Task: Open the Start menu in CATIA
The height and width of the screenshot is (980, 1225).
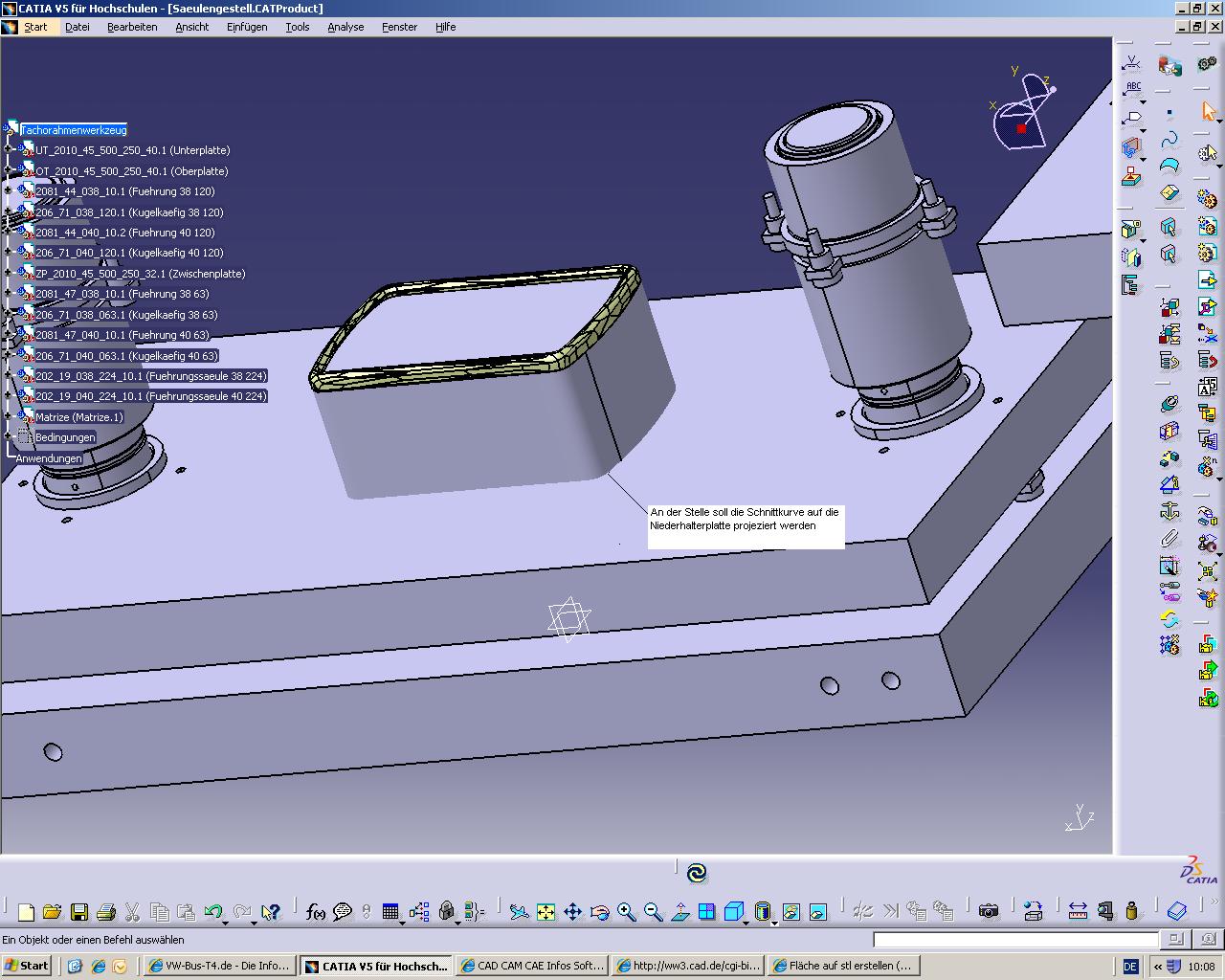Action: 35,27
